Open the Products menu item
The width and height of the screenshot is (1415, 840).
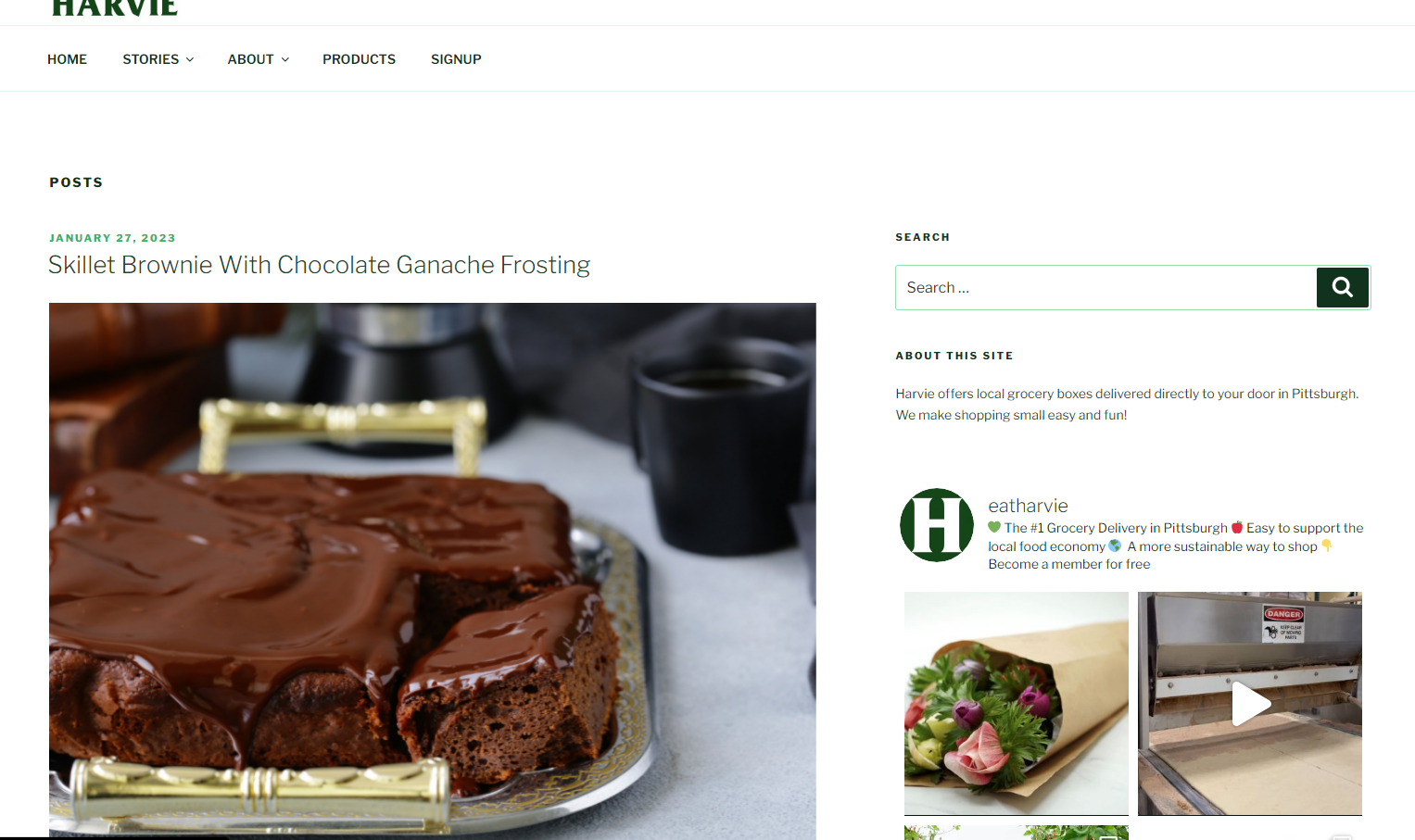(x=359, y=59)
